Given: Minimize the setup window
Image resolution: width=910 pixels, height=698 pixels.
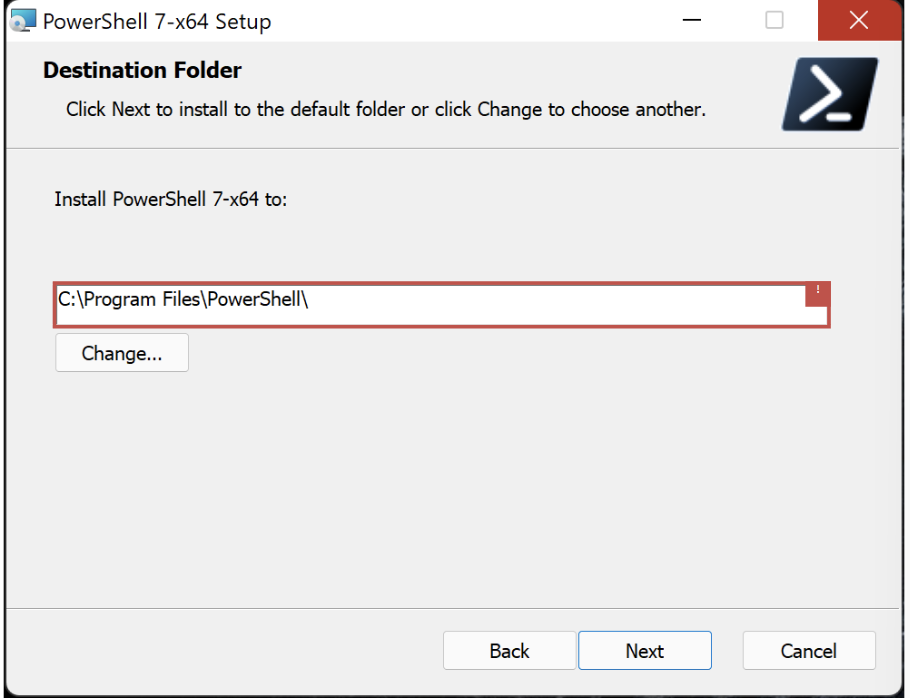Looking at the screenshot, I should (x=691, y=20).
